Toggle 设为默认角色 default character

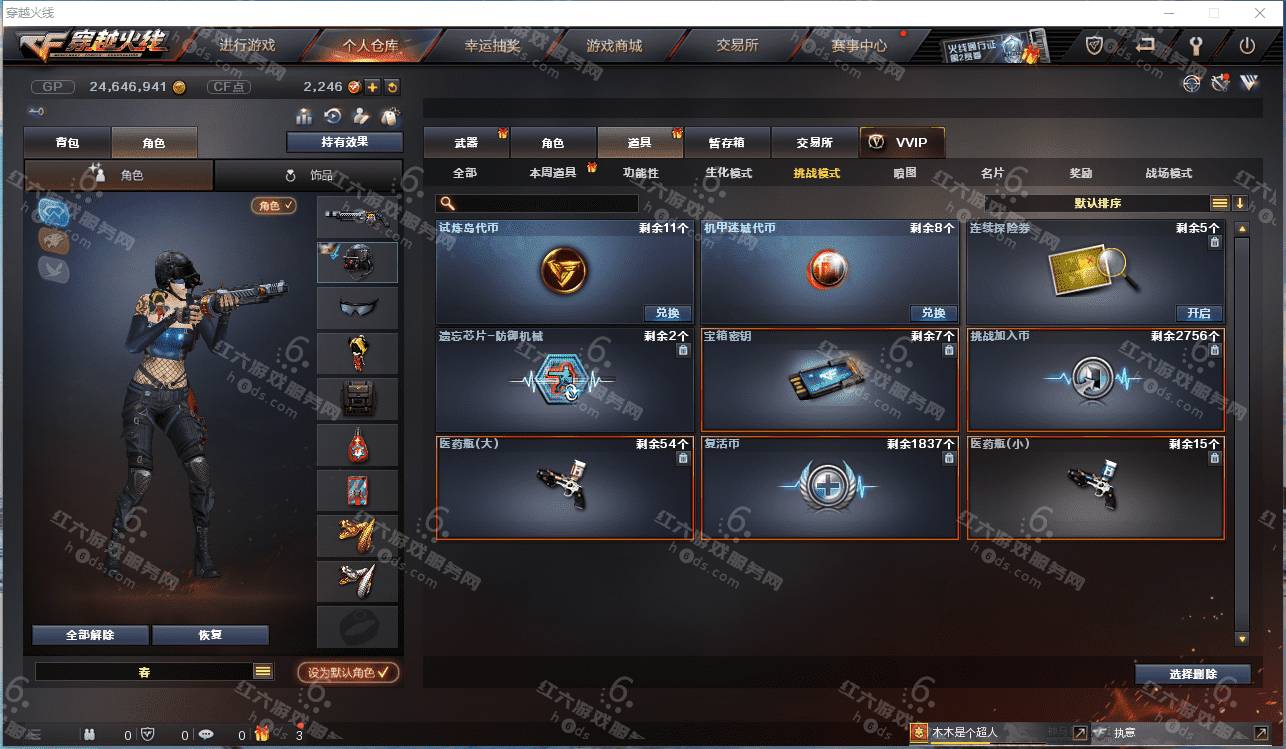click(x=348, y=672)
